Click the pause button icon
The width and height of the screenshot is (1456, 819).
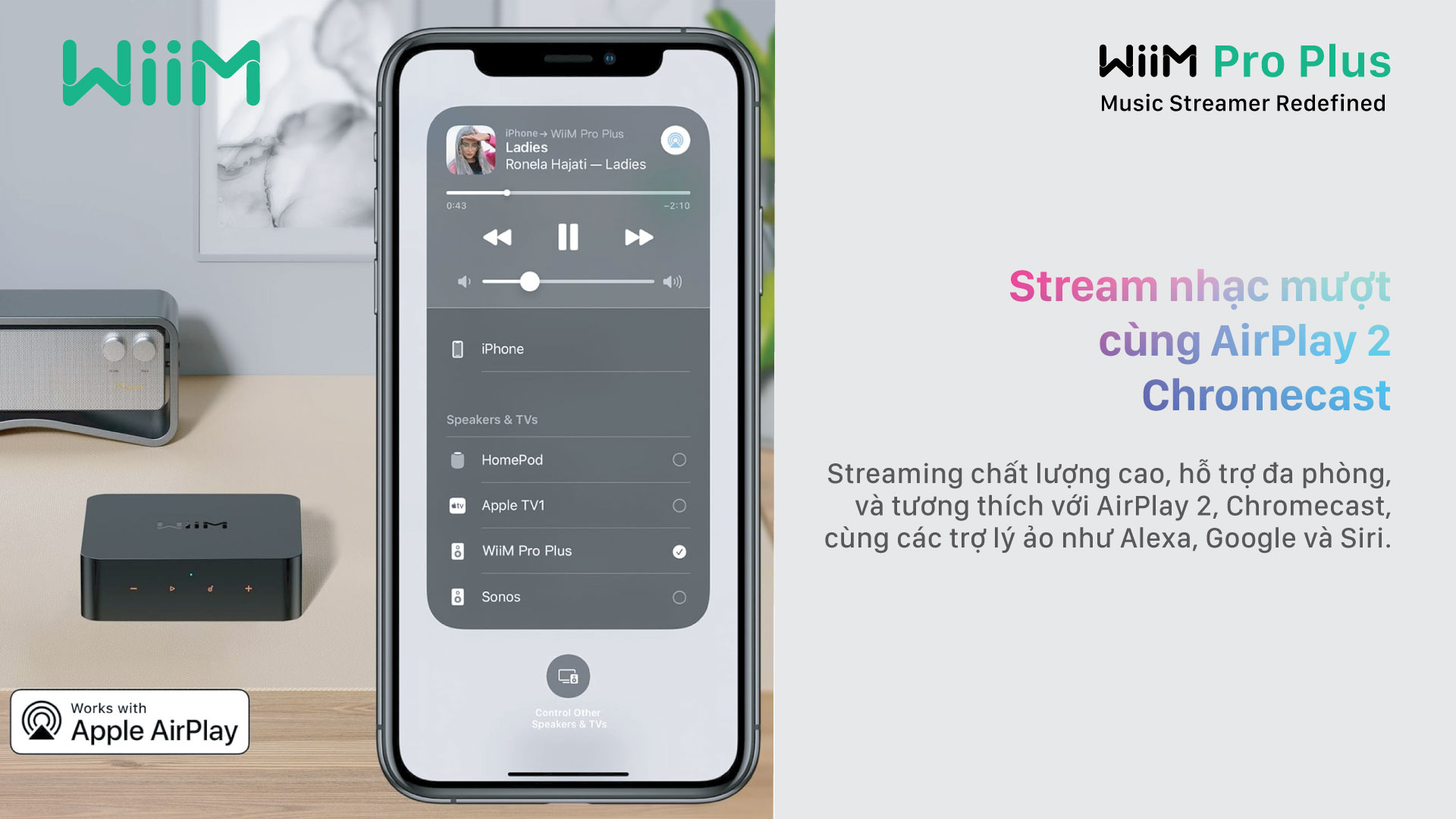tap(567, 237)
